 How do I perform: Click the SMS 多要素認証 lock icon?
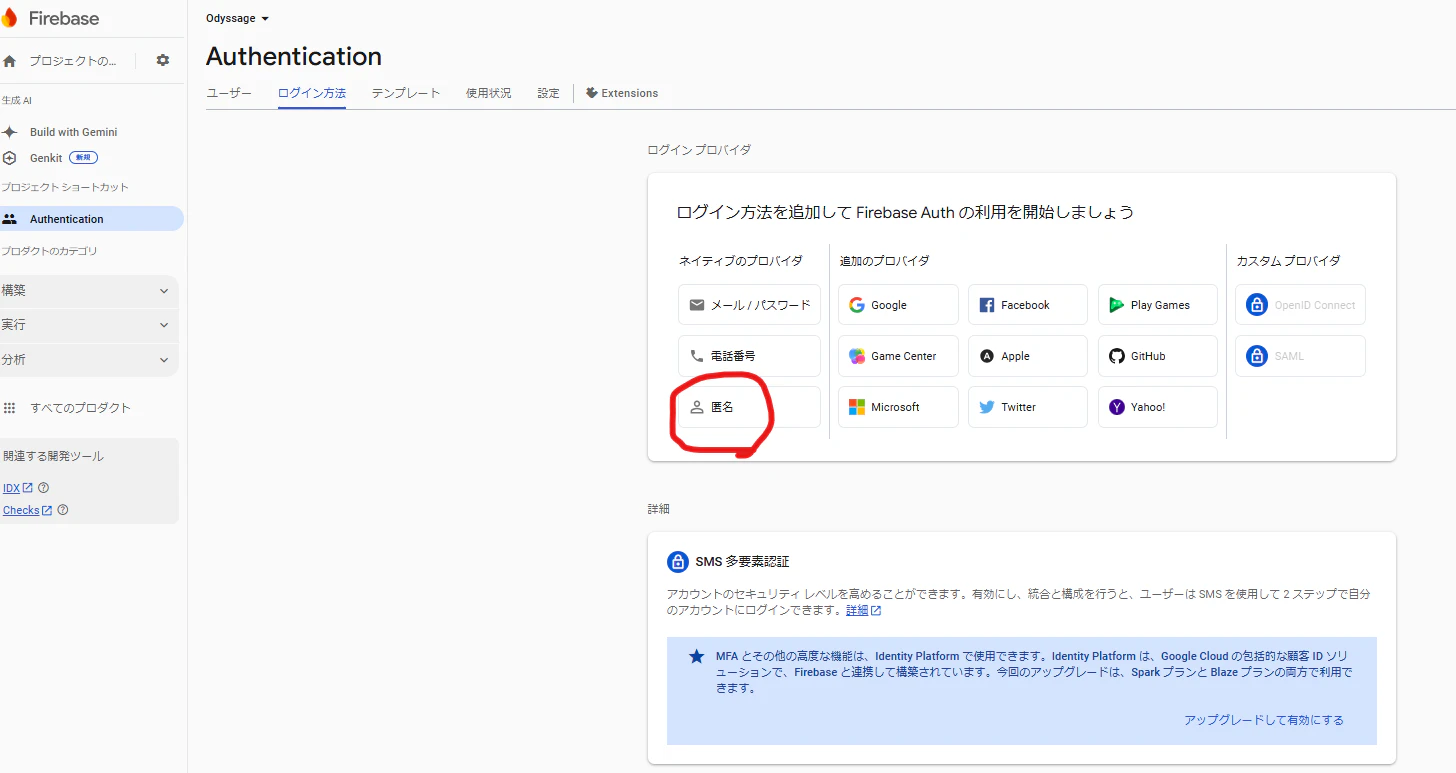click(x=678, y=561)
